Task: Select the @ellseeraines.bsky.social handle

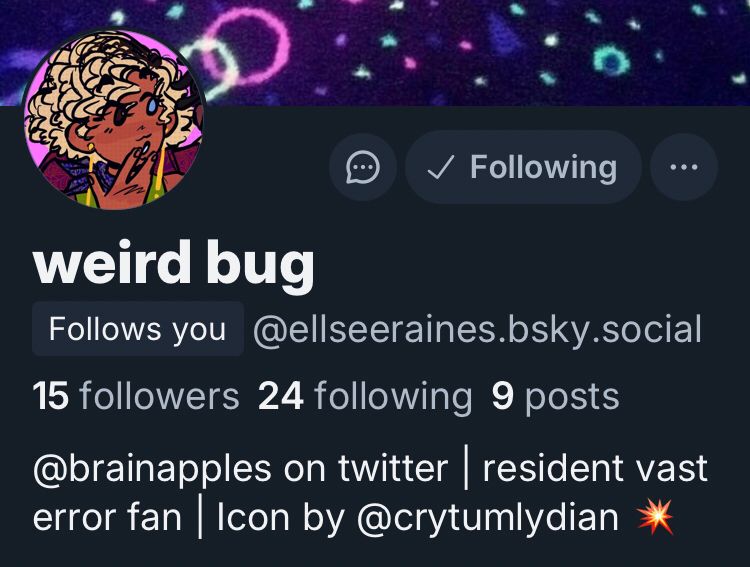Action: coord(477,329)
